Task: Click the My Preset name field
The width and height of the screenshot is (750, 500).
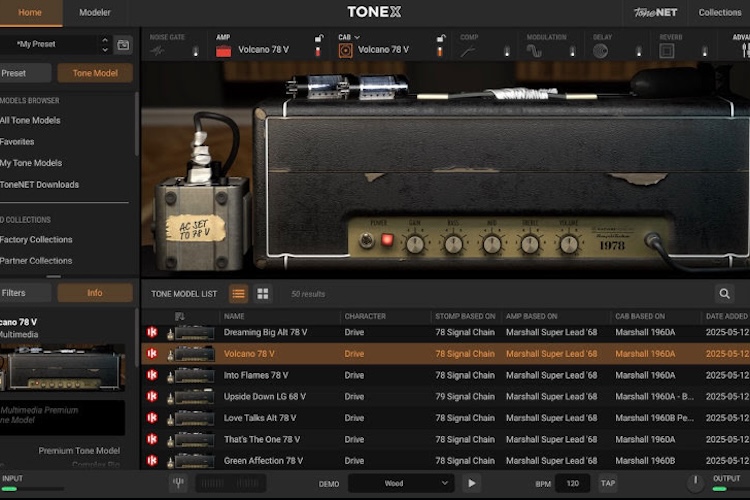Action: (x=48, y=44)
